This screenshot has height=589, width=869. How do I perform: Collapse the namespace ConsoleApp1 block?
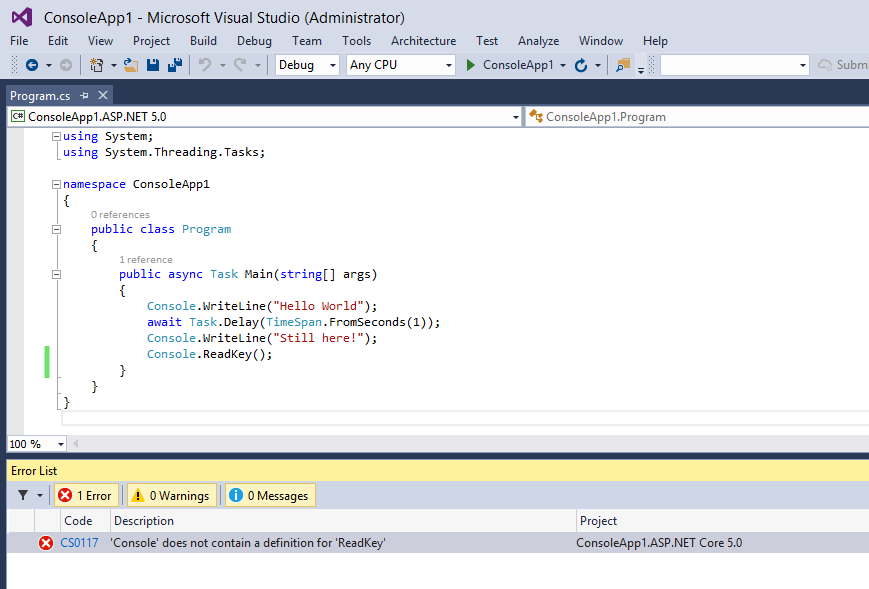pyautogui.click(x=56, y=185)
